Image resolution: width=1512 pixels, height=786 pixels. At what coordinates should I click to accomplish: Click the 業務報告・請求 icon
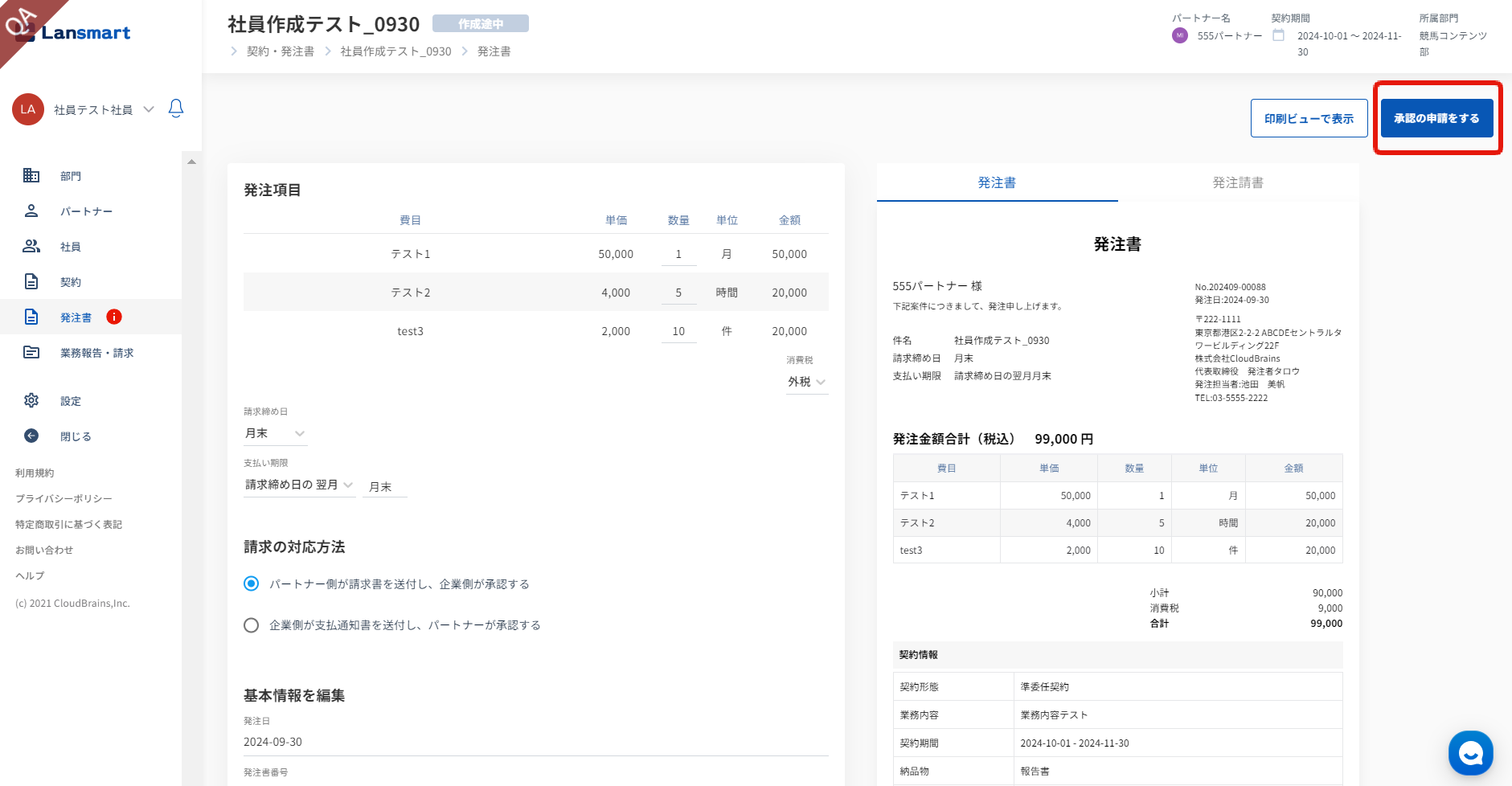pos(31,352)
